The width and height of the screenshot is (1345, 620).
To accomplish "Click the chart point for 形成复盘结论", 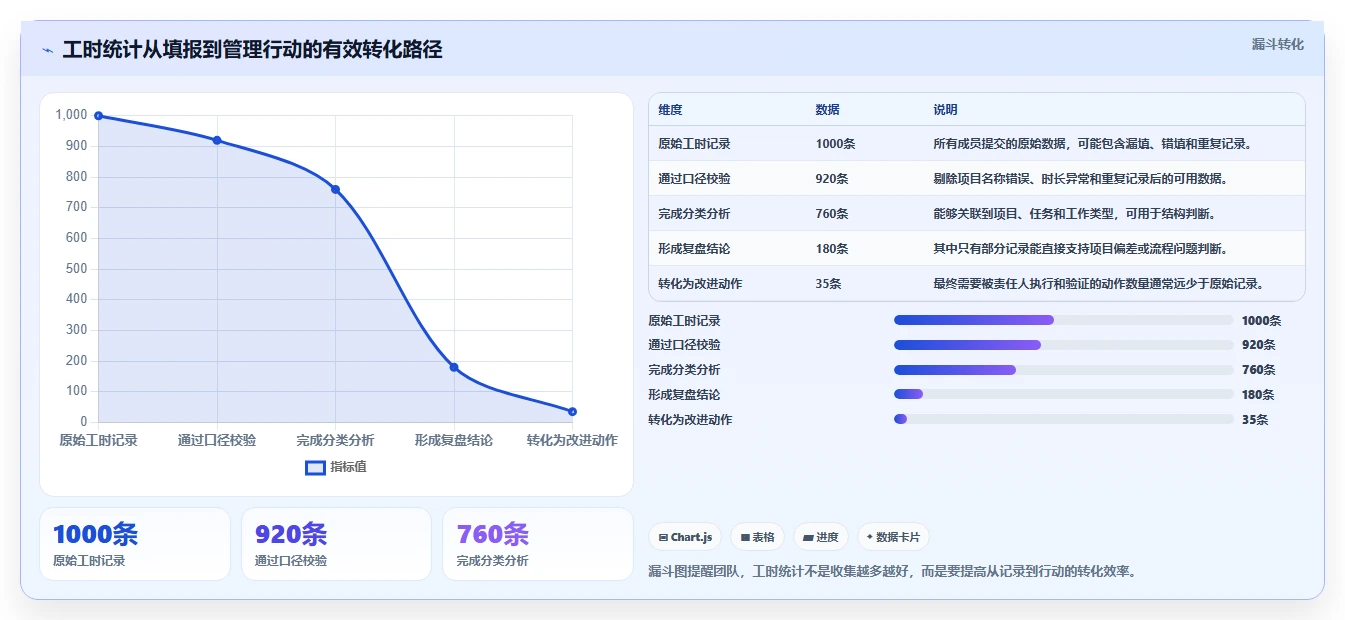I will [454, 367].
